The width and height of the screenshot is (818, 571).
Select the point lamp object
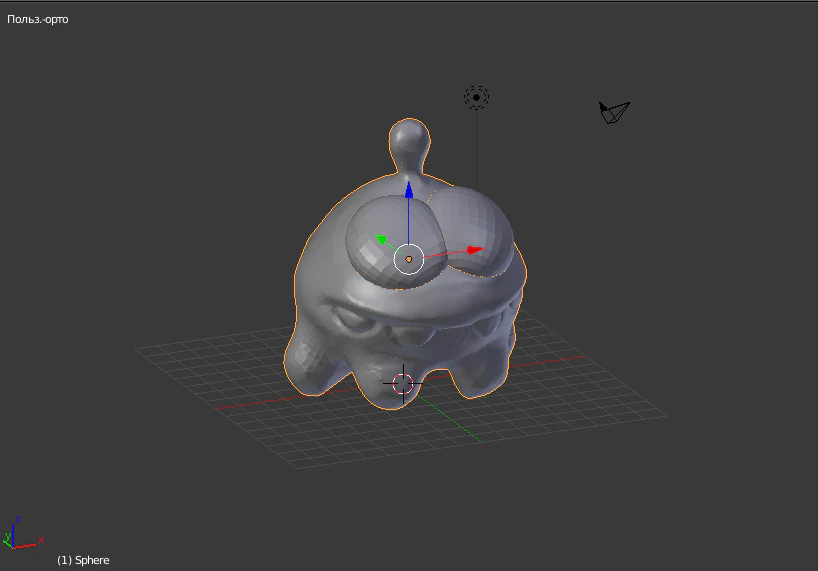click(476, 98)
